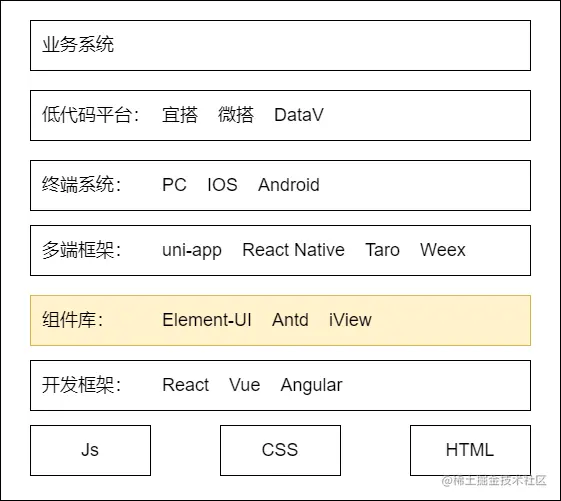Click the IOS text

pos(222,185)
